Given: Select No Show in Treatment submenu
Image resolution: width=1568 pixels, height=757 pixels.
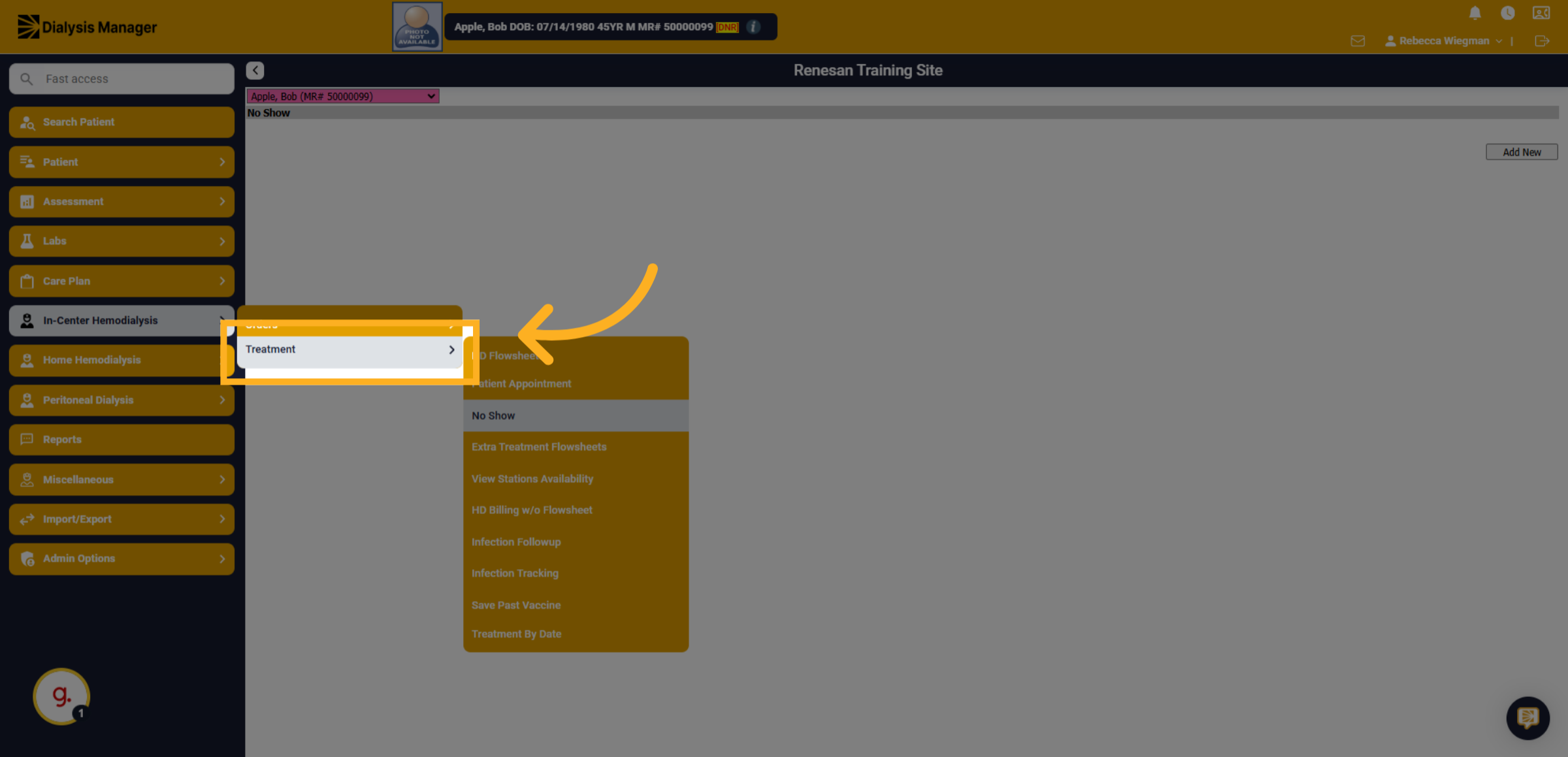Looking at the screenshot, I should point(576,415).
